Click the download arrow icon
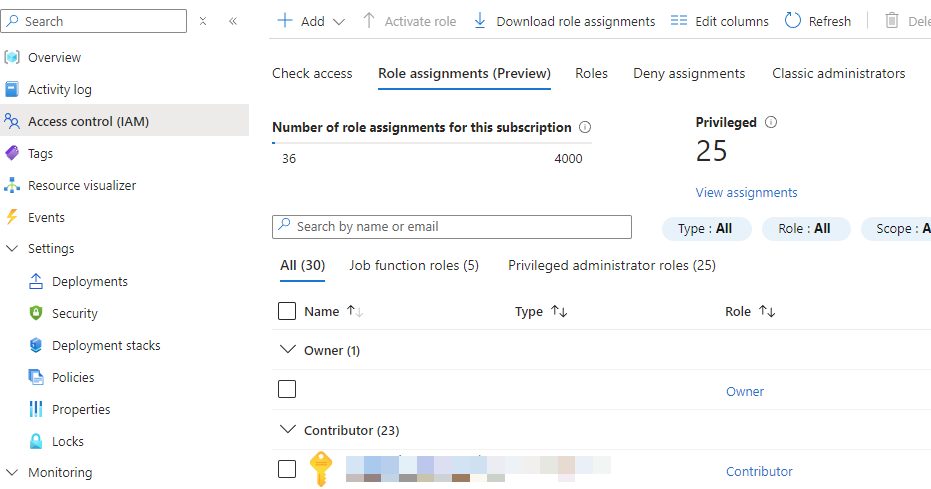Image resolution: width=931 pixels, height=489 pixels. (480, 21)
